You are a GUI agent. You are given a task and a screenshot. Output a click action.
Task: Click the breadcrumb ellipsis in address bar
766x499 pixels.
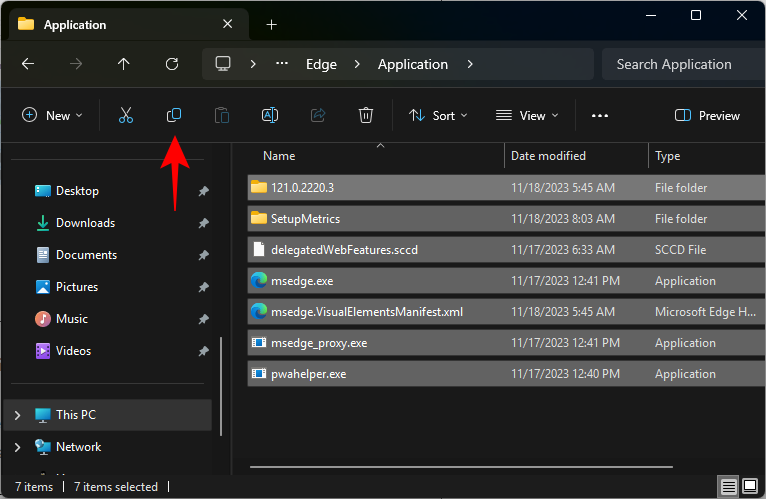(x=282, y=64)
